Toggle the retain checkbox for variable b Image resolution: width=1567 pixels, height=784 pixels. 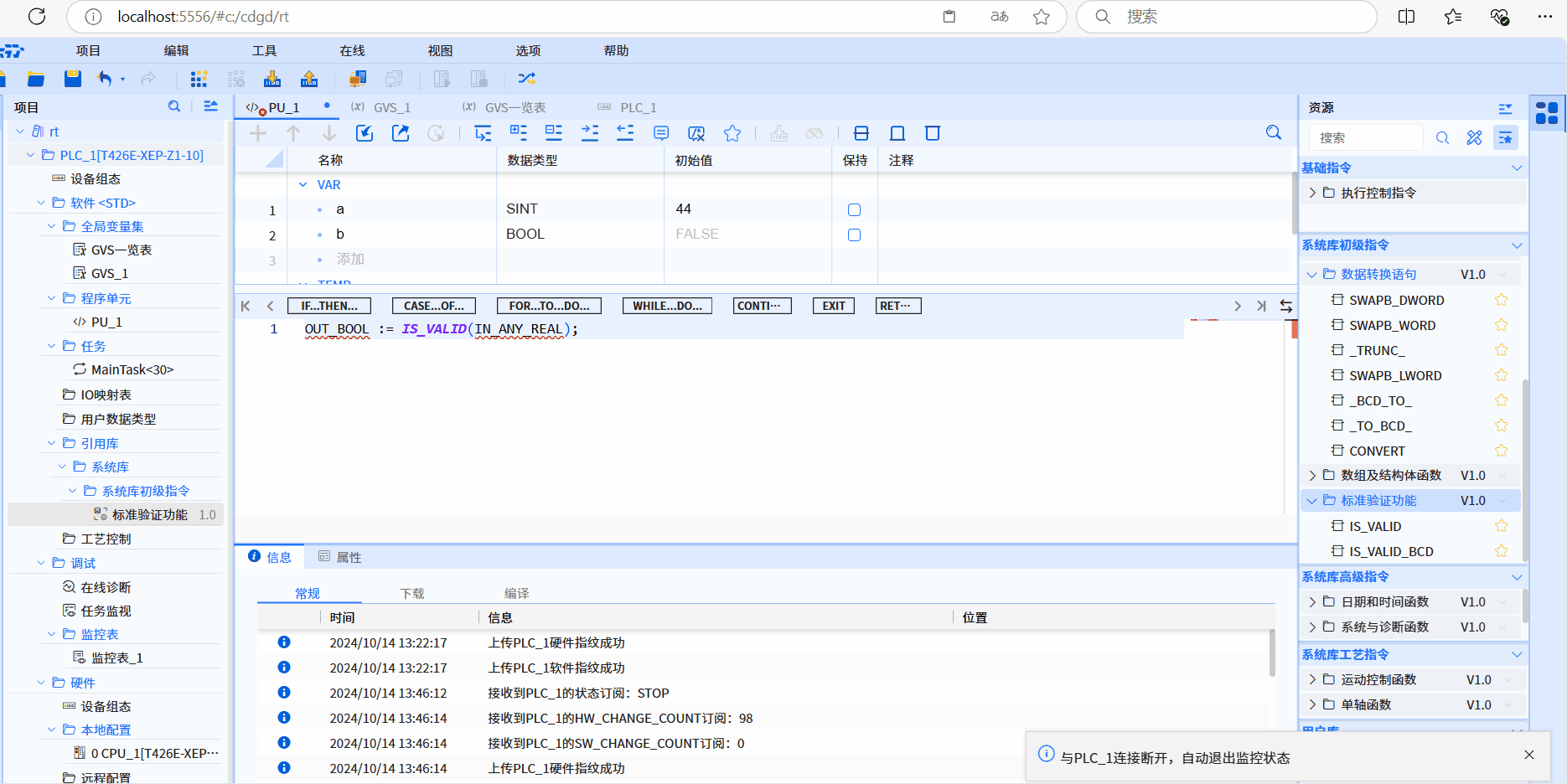(x=854, y=235)
